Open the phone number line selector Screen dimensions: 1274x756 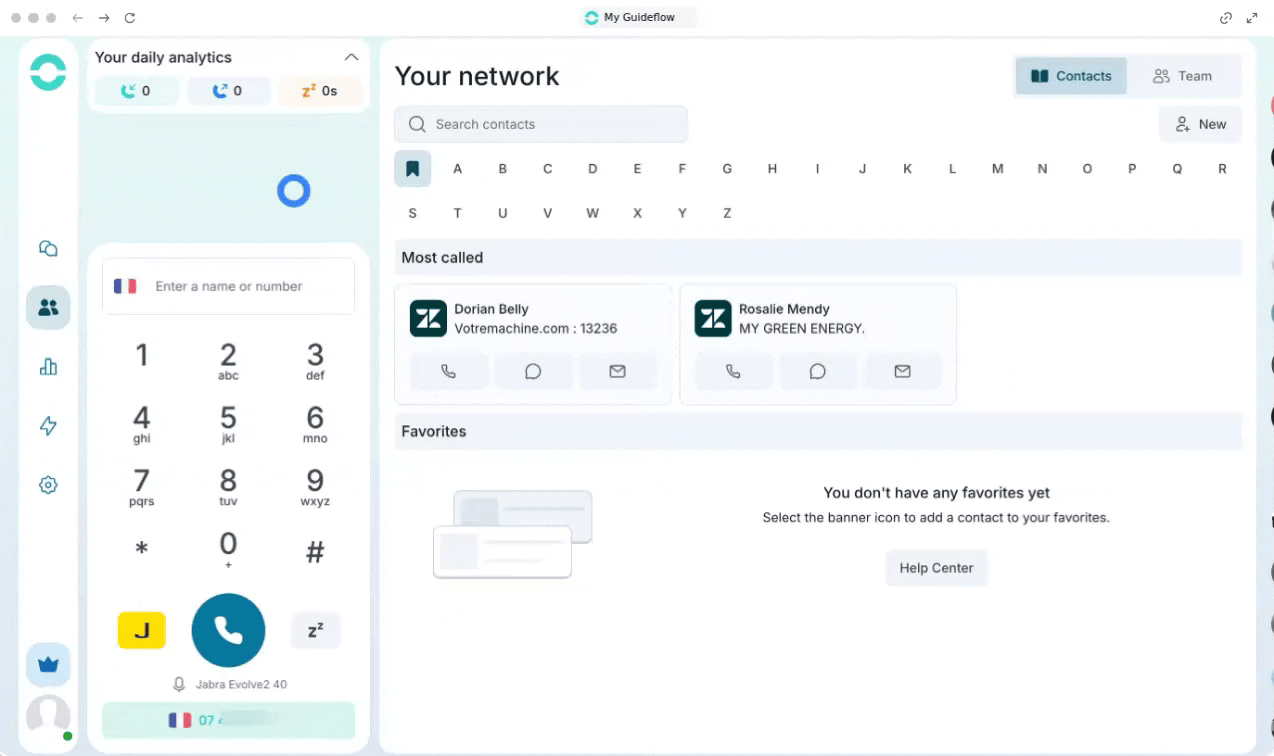[228, 720]
